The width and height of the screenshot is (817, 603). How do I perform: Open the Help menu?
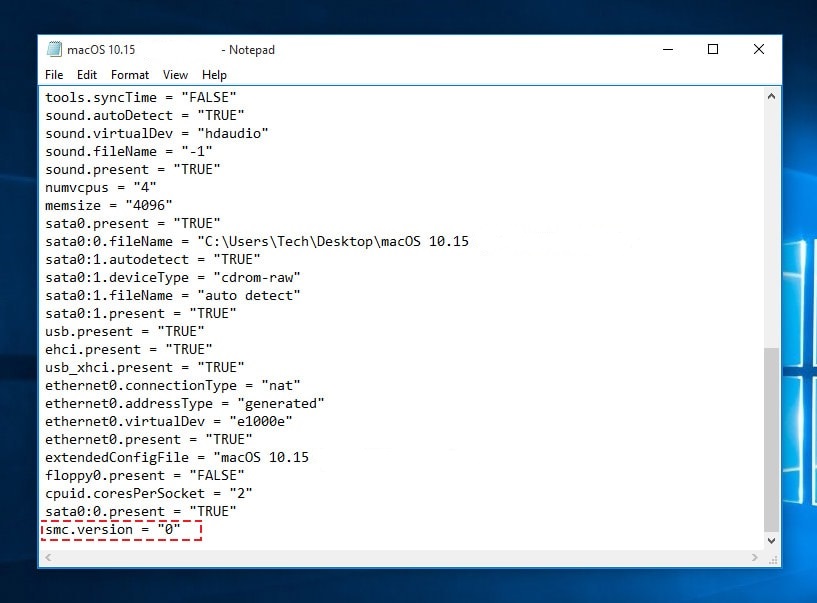coord(213,74)
